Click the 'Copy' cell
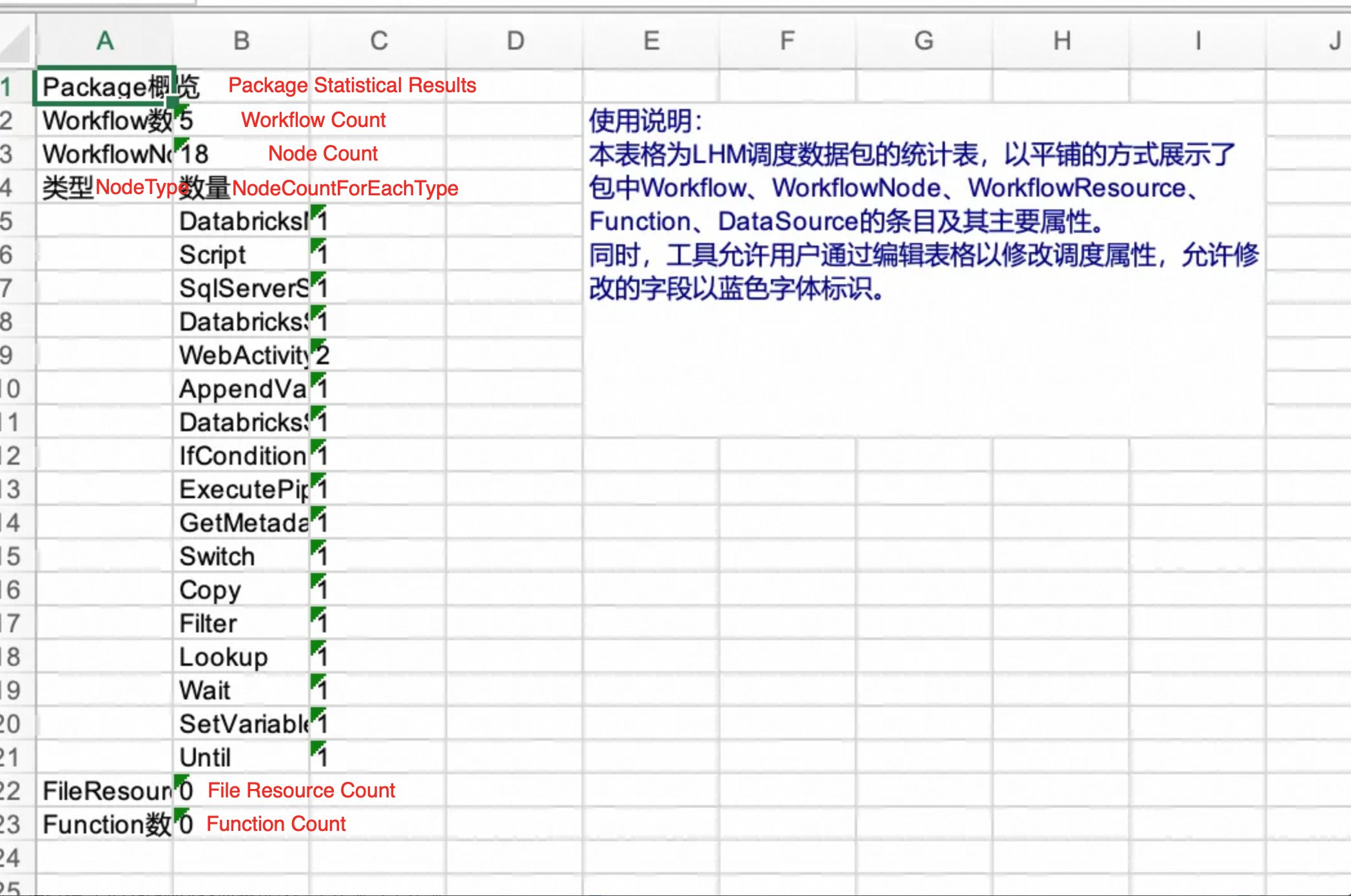The height and width of the screenshot is (896, 1351). (241, 589)
